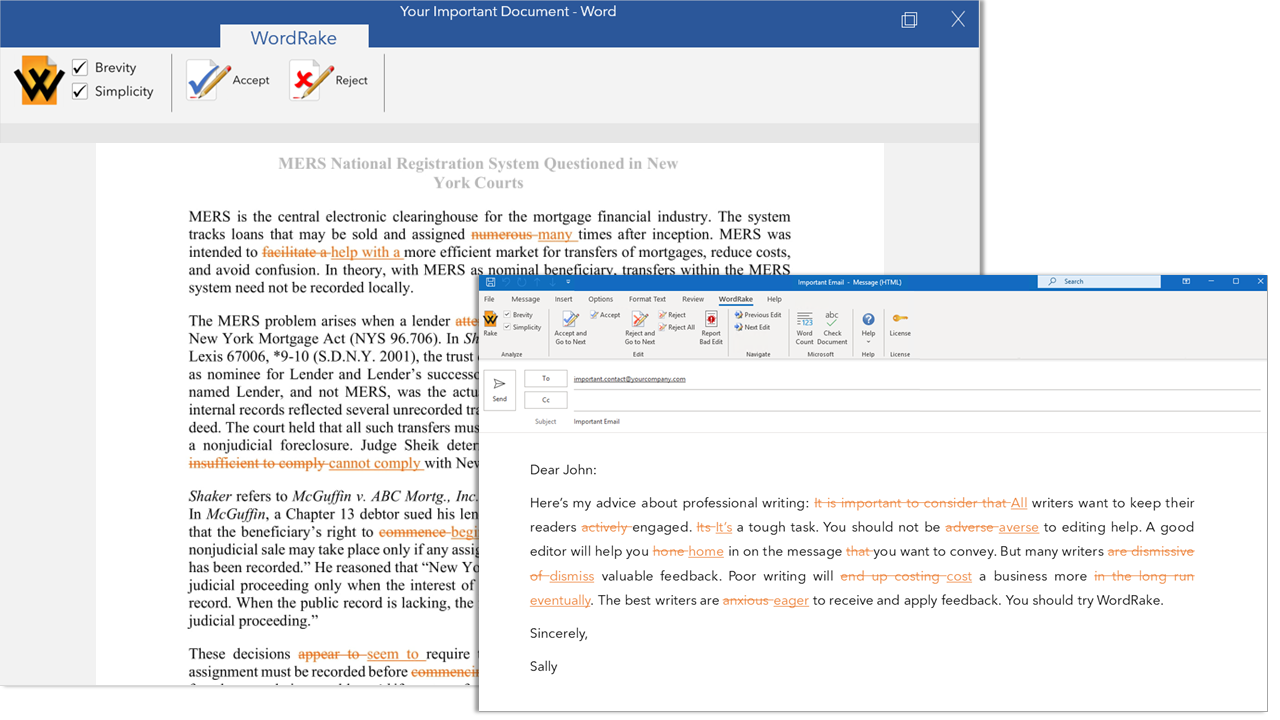Click Accept and Go to Next in Outlook
The image size is (1280, 720).
570,328
